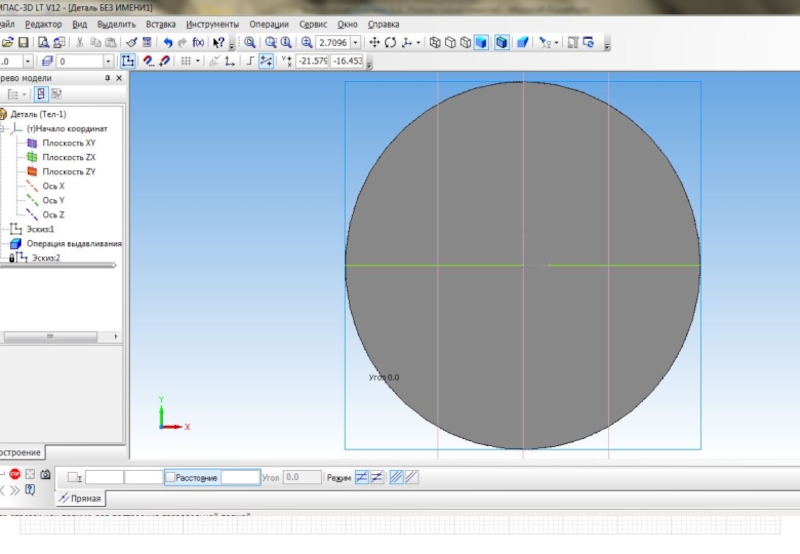Toggle global snaps magnet icon

click(148, 61)
